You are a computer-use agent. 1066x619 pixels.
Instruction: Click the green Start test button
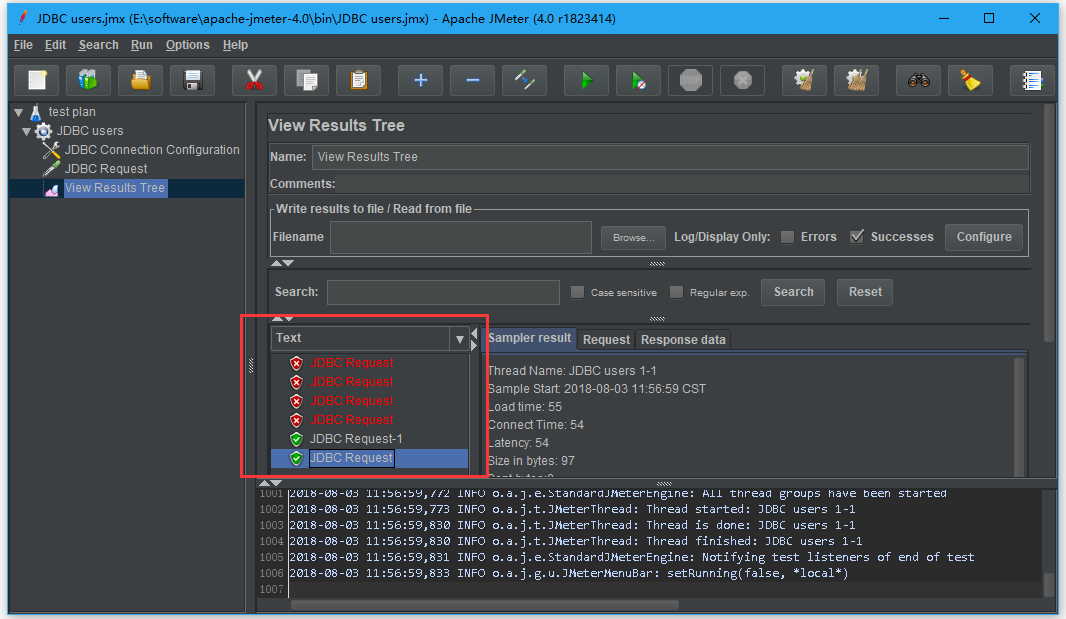[x=586, y=80]
